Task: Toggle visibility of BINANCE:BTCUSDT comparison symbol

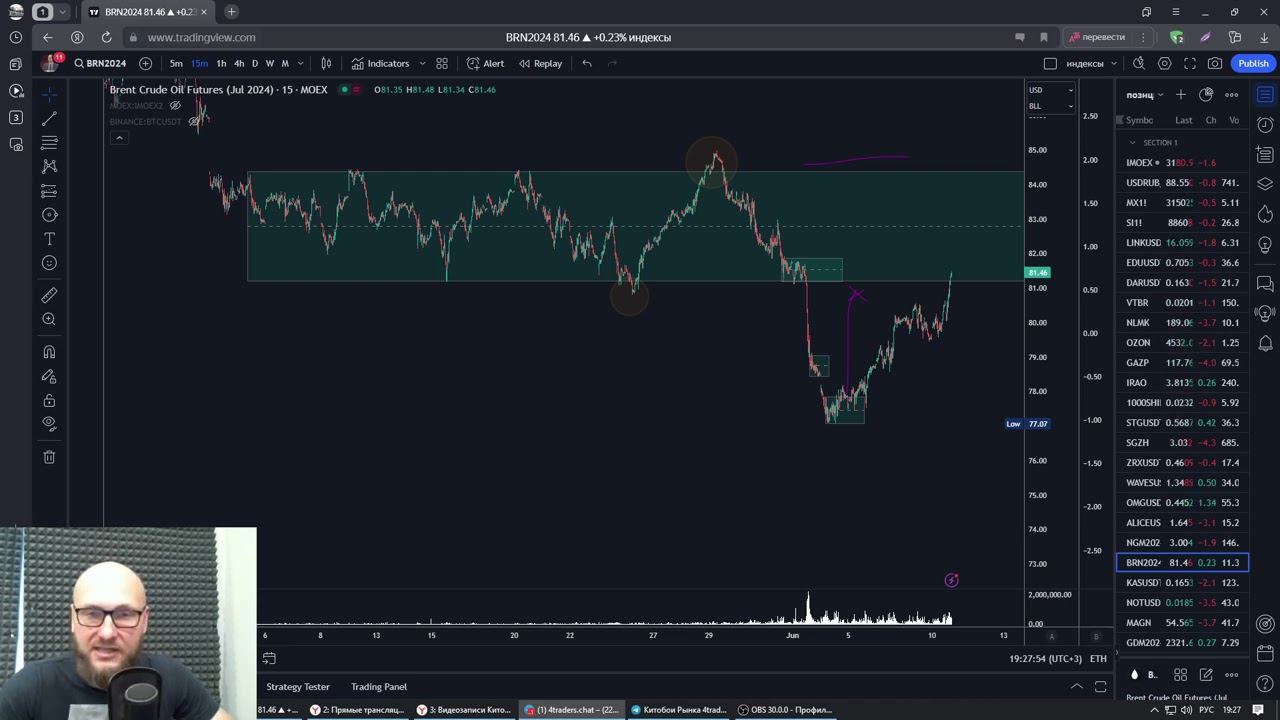Action: 194,121
